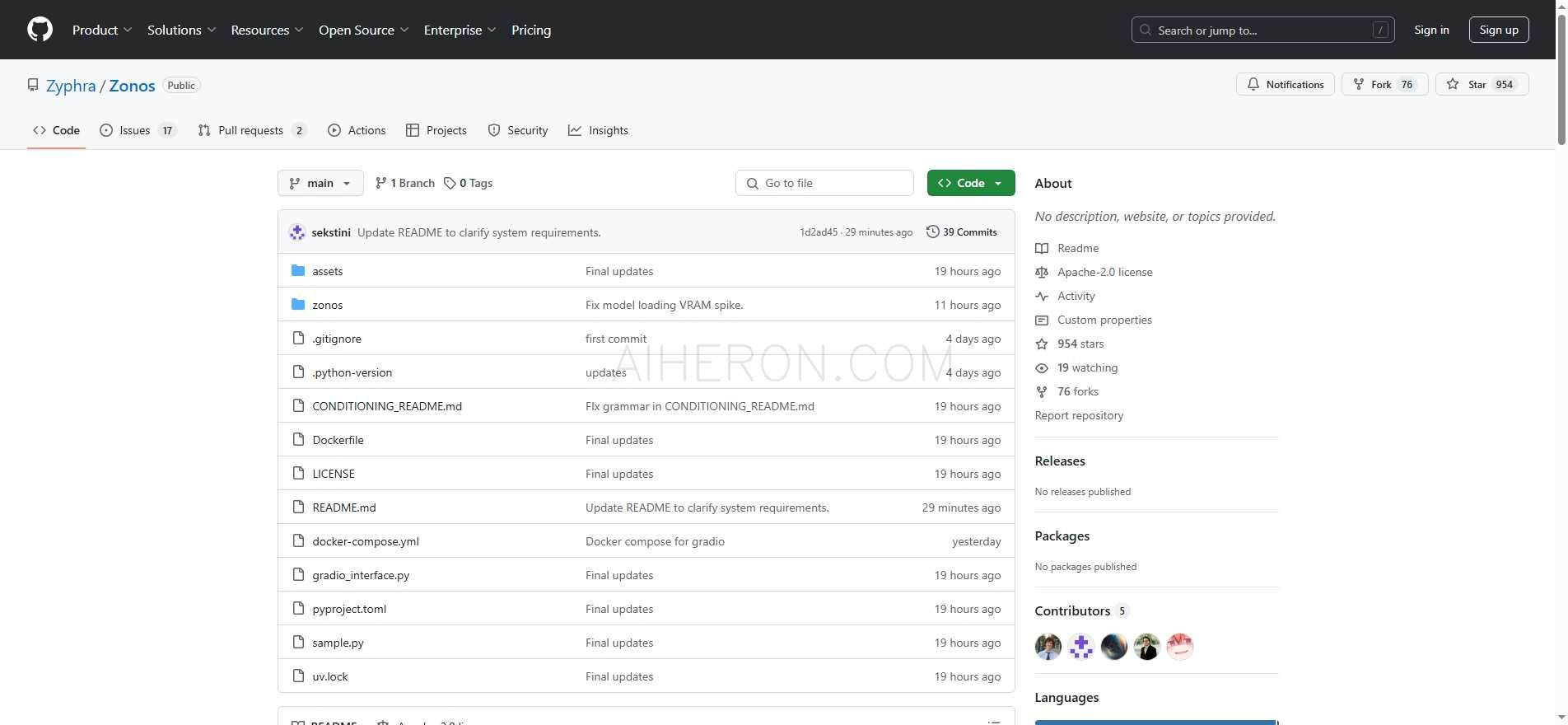
Task: Star the Zonos repository
Action: 1482,84
